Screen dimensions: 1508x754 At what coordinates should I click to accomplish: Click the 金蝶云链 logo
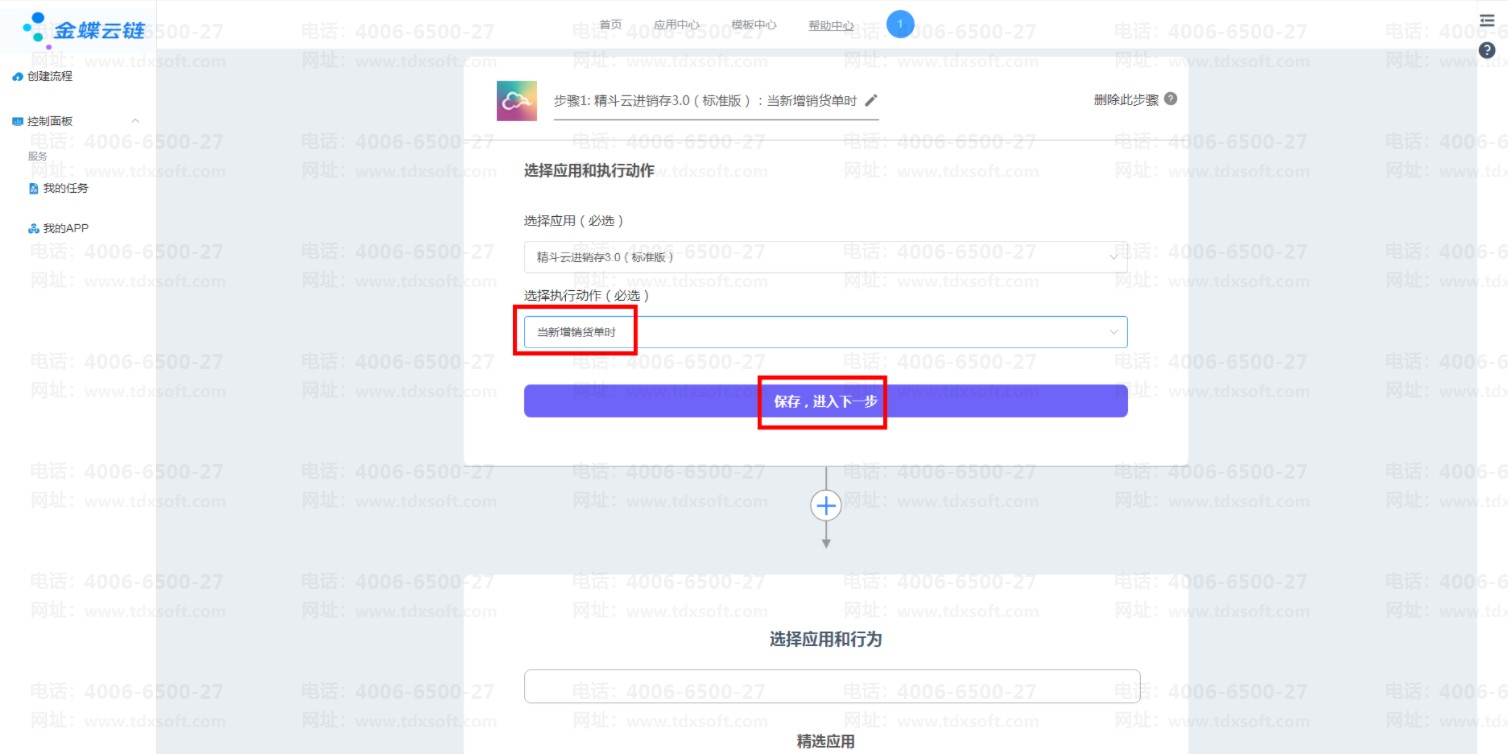point(84,29)
